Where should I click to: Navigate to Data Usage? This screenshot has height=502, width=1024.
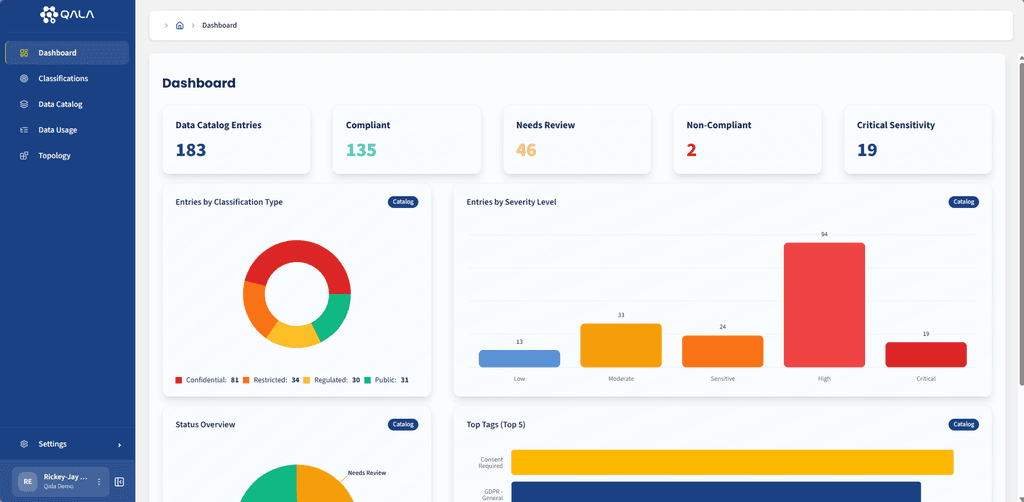tap(67, 130)
